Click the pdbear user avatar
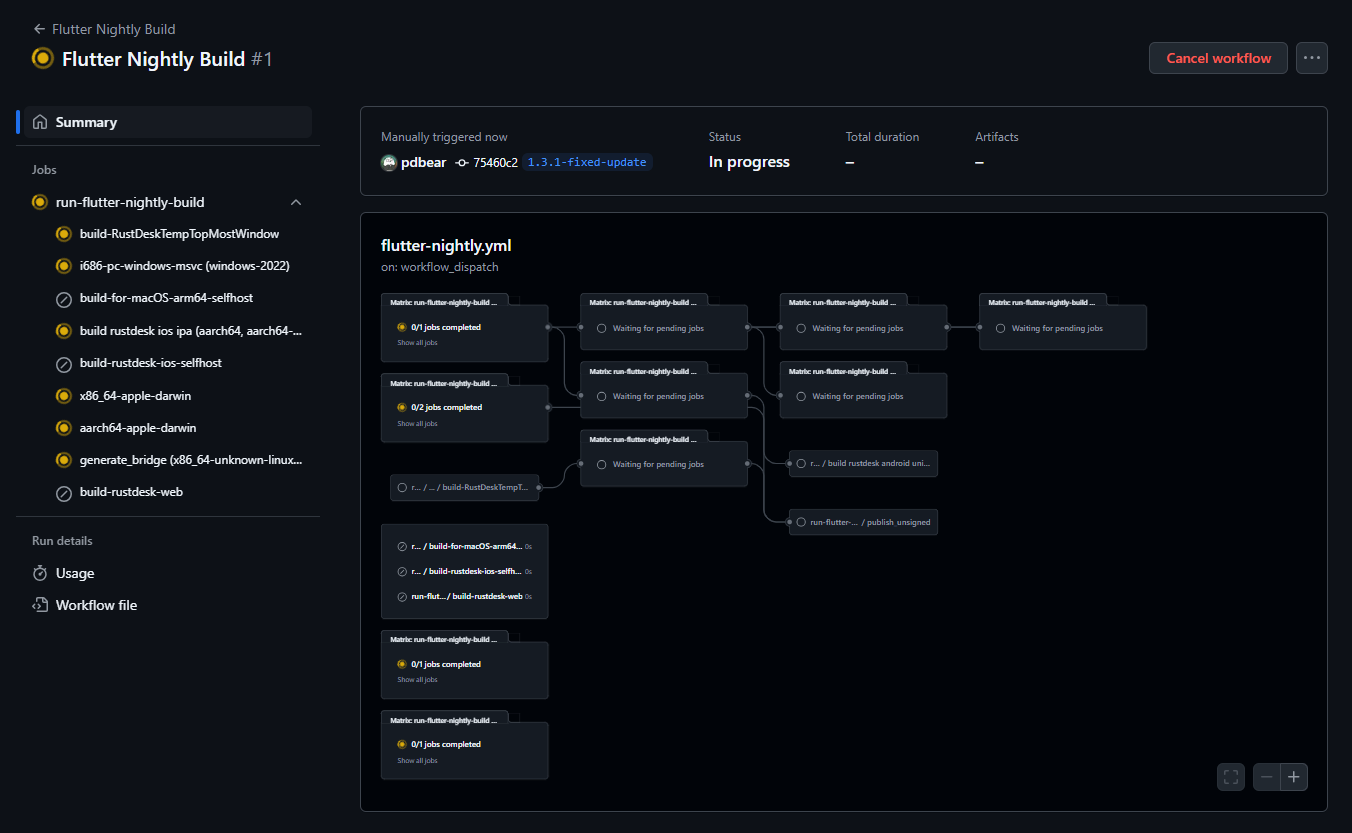 [x=389, y=162]
